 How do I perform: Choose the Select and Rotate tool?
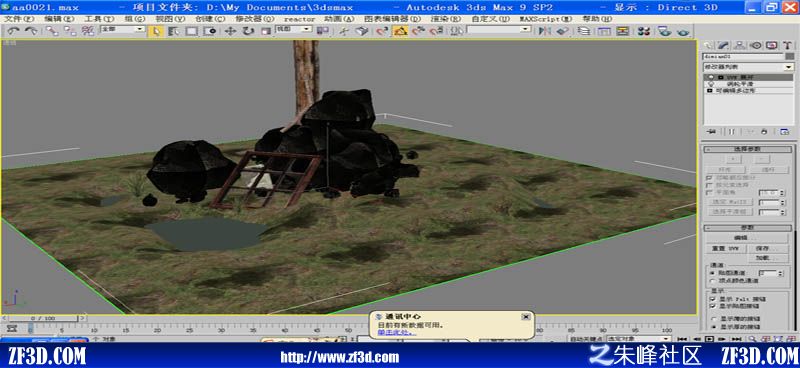point(248,31)
